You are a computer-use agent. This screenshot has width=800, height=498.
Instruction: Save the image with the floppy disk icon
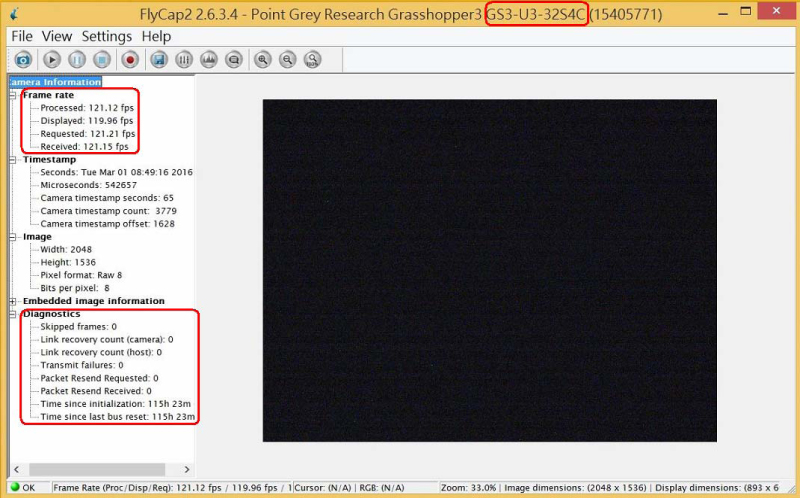coord(158,60)
